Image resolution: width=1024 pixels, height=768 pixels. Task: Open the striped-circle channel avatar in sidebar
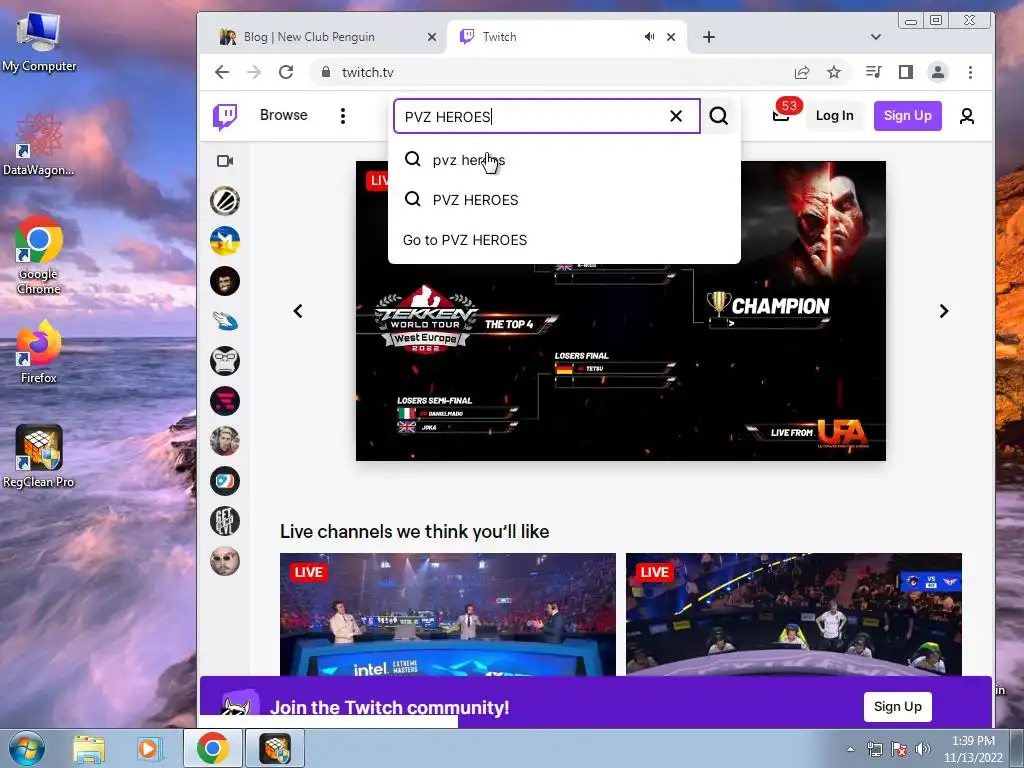pos(225,201)
